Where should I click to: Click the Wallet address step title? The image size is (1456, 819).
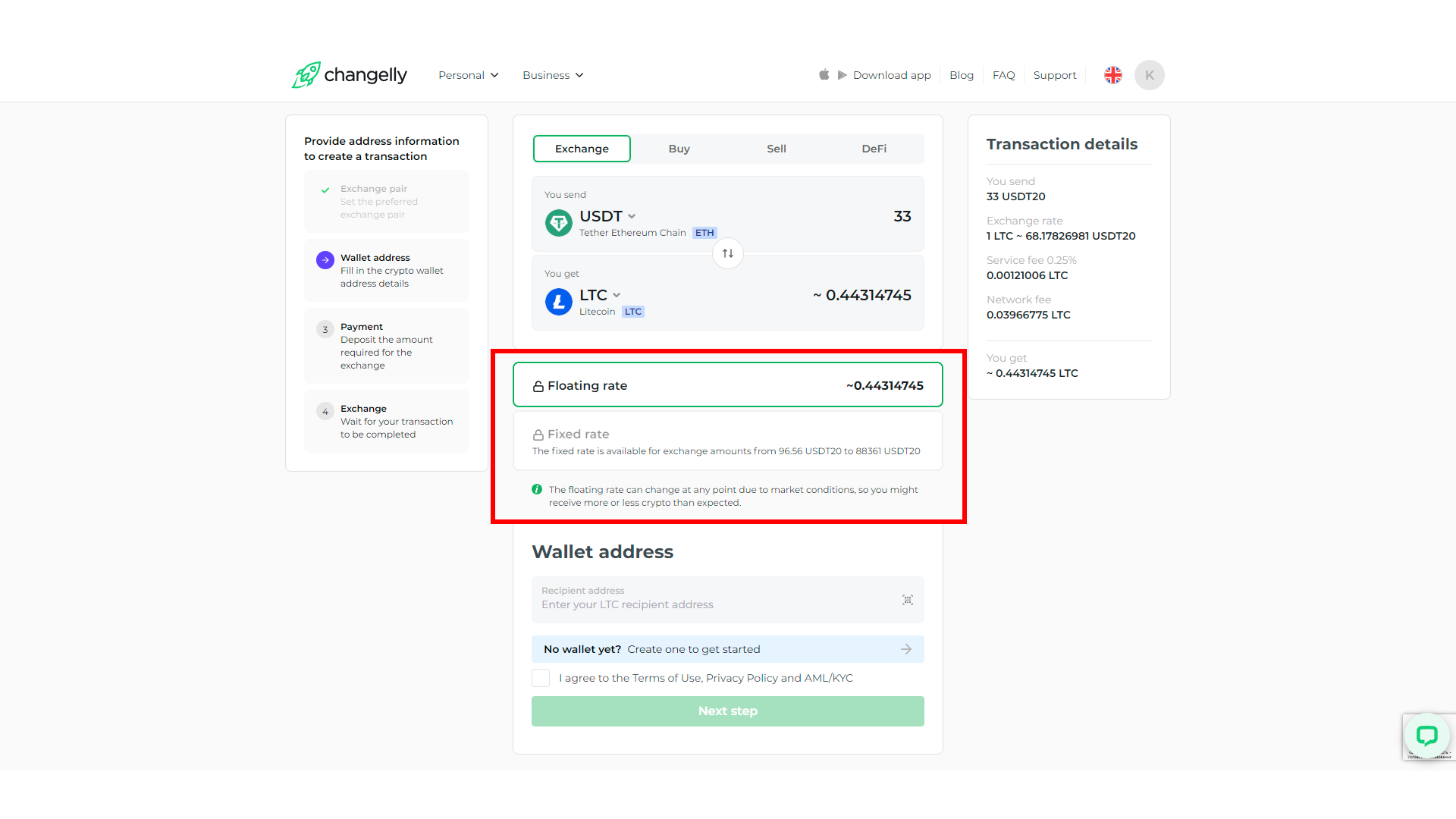coord(375,258)
